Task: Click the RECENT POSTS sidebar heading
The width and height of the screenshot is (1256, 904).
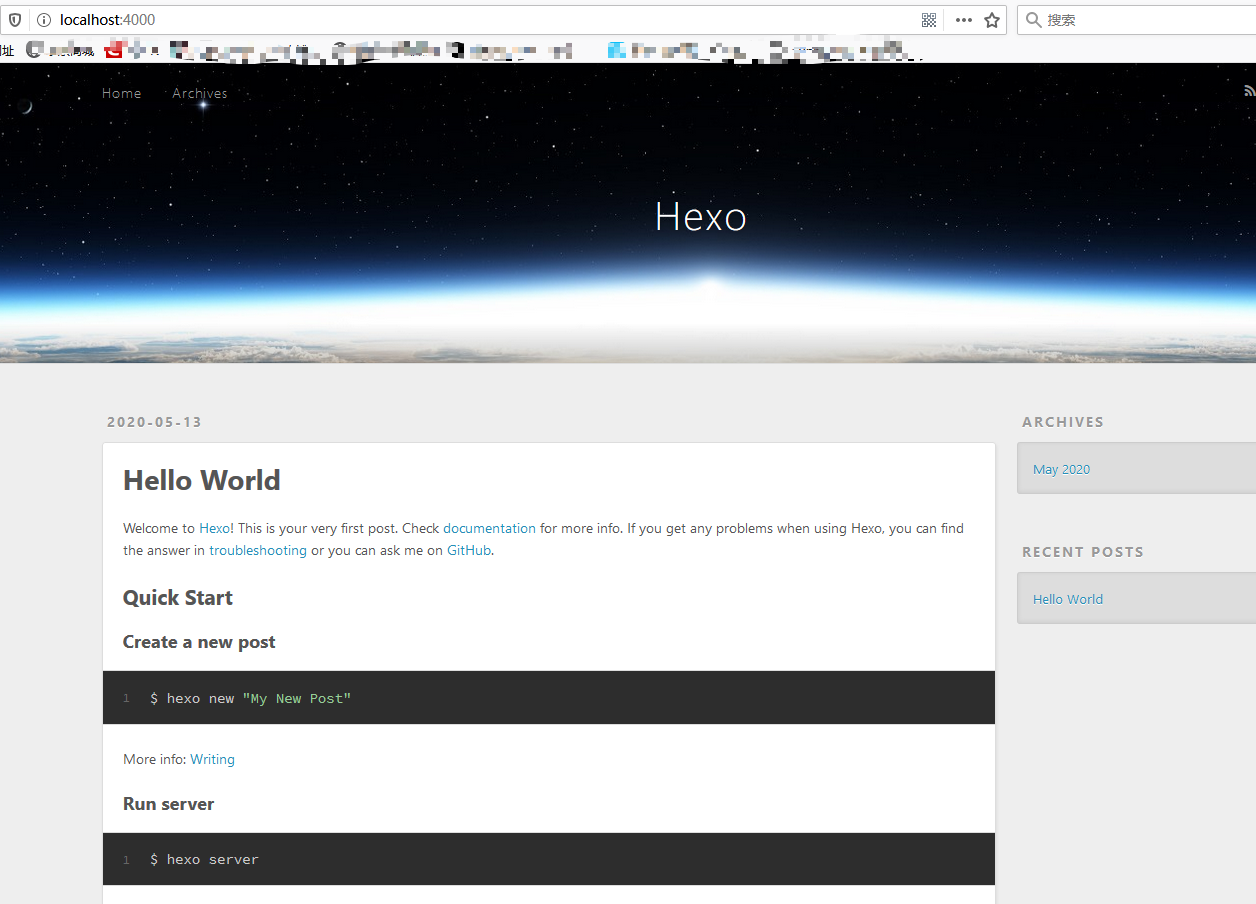Action: click(x=1083, y=552)
